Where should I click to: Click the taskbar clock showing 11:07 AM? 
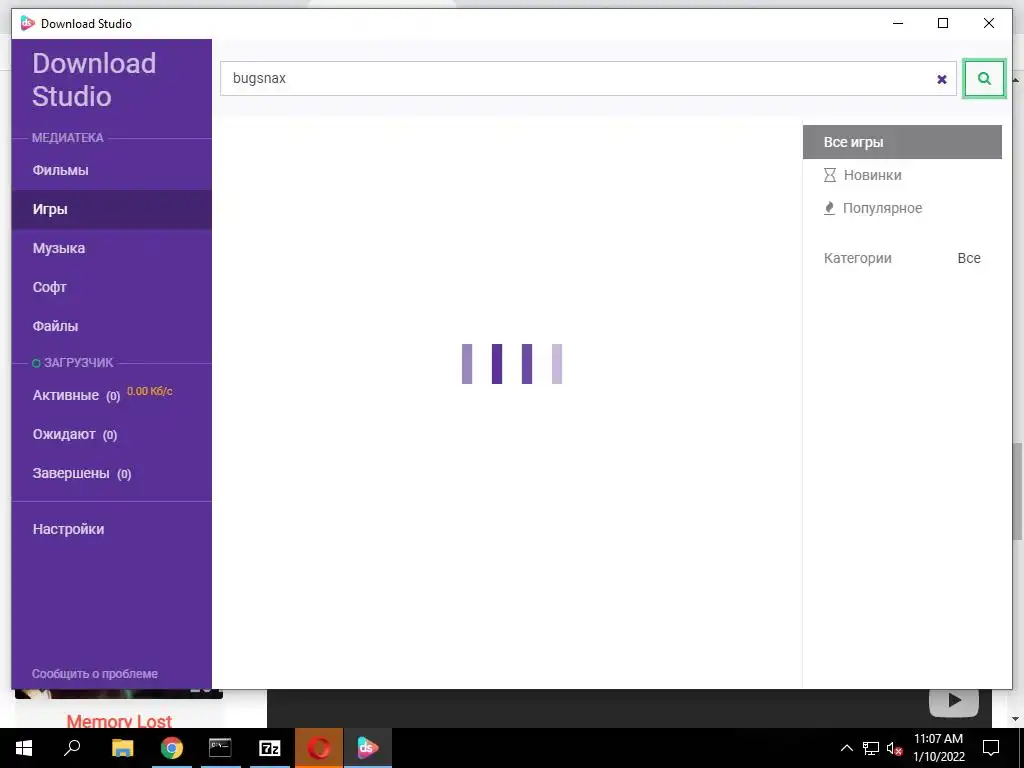938,748
